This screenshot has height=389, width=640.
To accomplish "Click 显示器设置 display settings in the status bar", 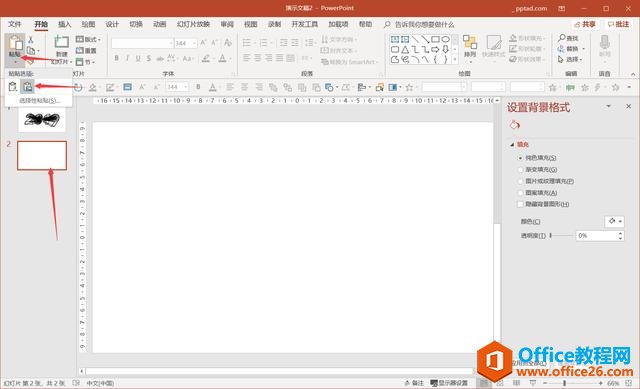I will coord(449,383).
